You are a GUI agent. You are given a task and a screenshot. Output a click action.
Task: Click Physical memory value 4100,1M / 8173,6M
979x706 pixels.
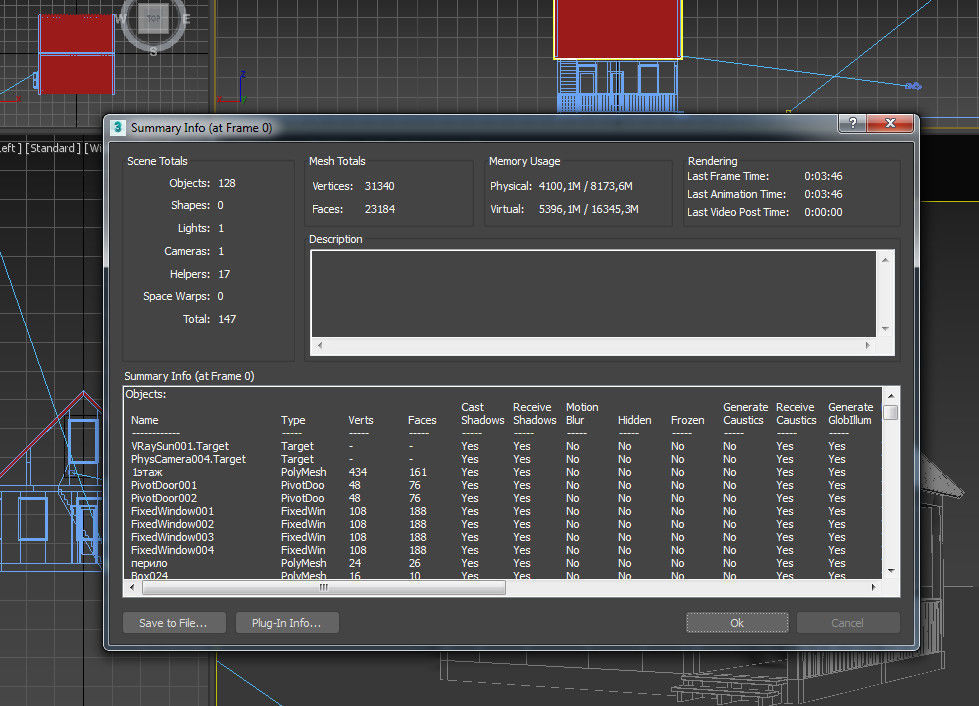(586, 186)
